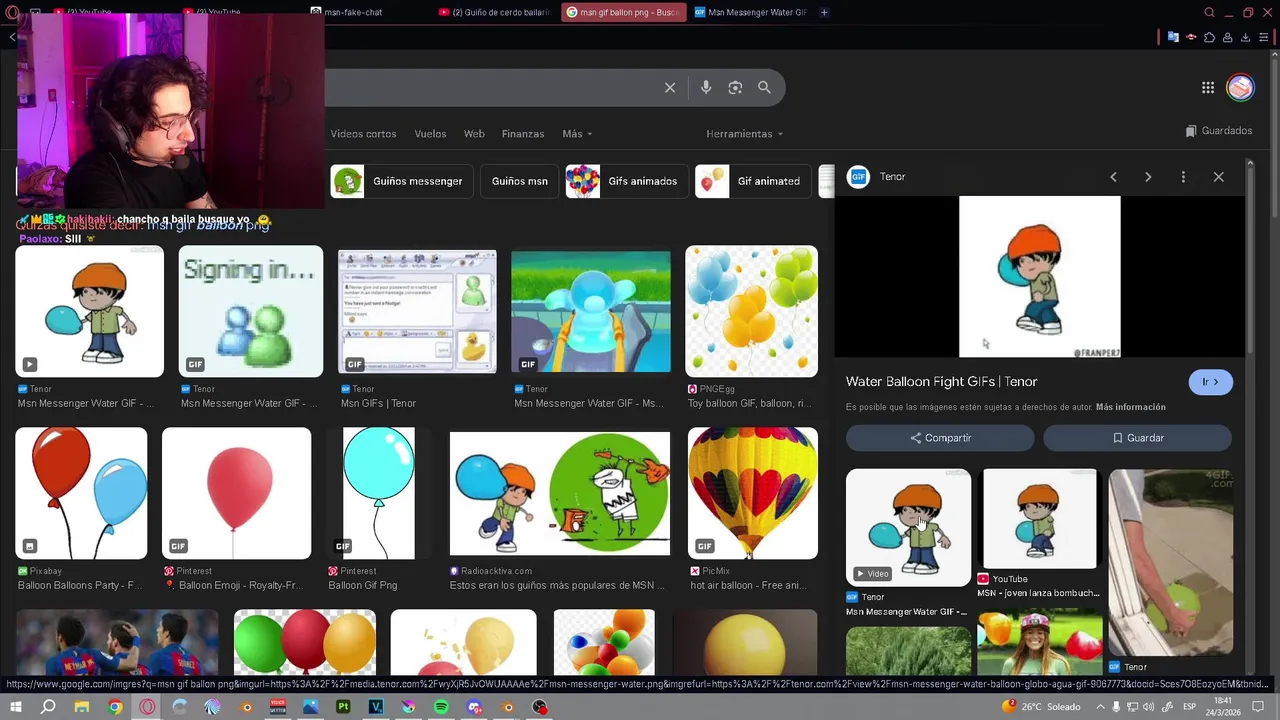
Task: Open Windows taskbar search
Action: (48, 707)
